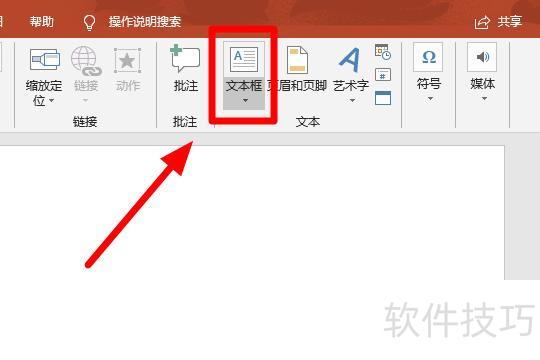Screen dimensions: 540x360
Task: Insert slide number icon
Action: pyautogui.click(x=383, y=74)
